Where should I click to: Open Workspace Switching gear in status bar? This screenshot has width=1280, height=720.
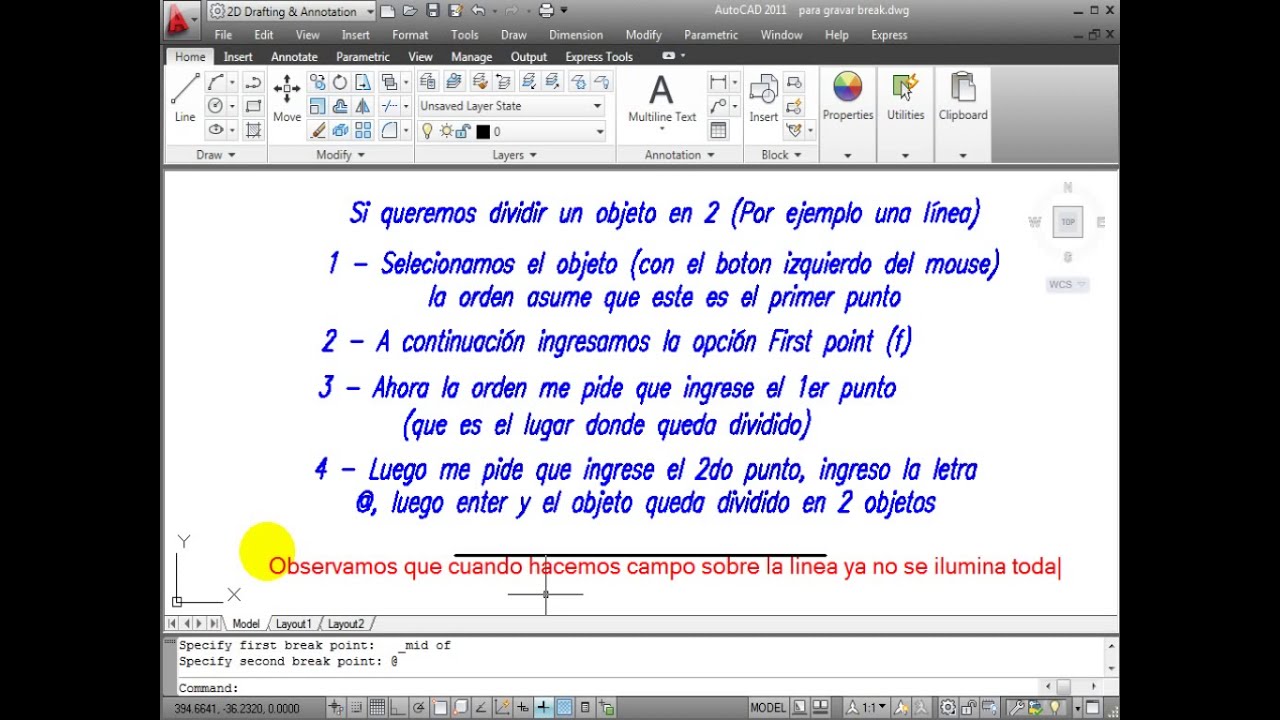point(948,708)
